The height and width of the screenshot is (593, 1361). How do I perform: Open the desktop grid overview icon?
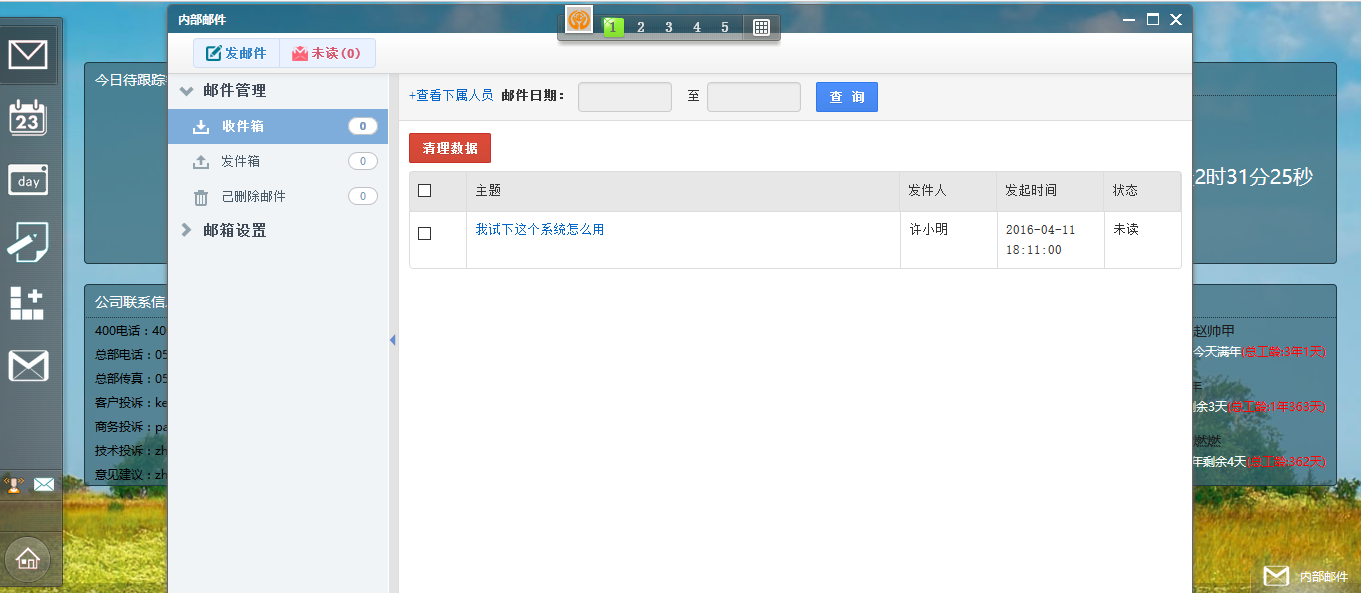point(761,27)
